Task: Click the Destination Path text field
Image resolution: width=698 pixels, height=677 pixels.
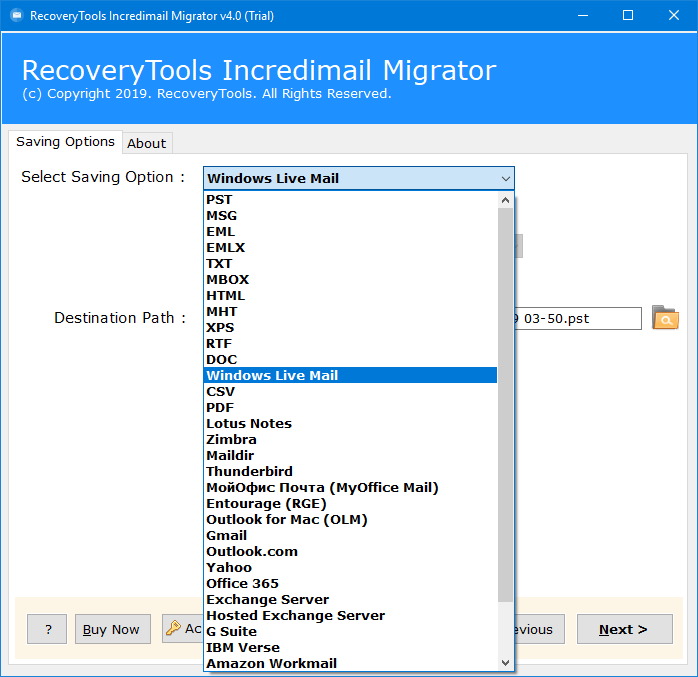Action: tap(578, 318)
